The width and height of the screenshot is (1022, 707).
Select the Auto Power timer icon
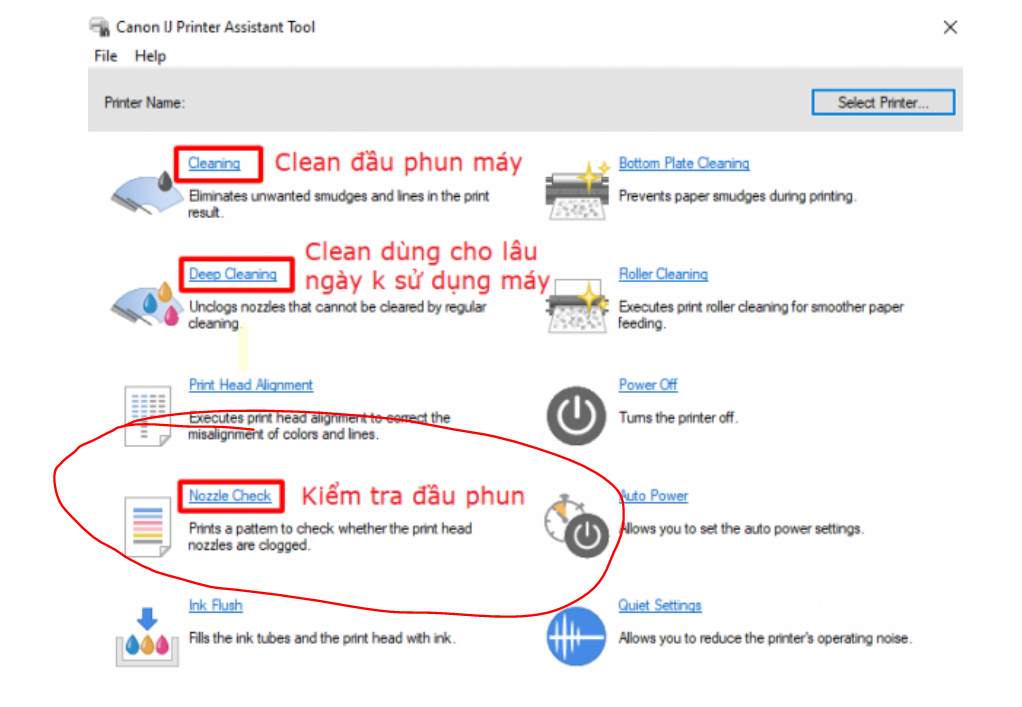tap(576, 527)
